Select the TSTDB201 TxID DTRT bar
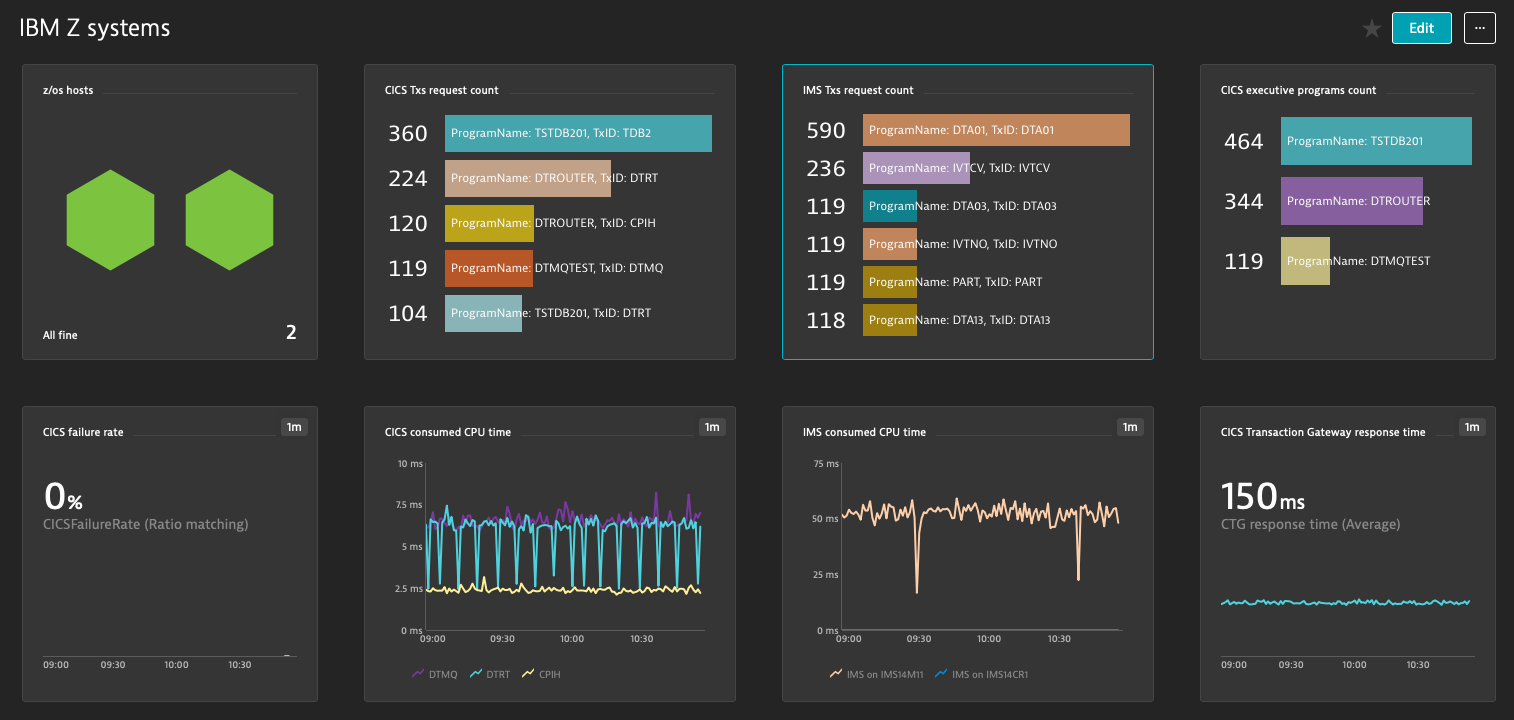This screenshot has height=720, width=1514. (483, 313)
